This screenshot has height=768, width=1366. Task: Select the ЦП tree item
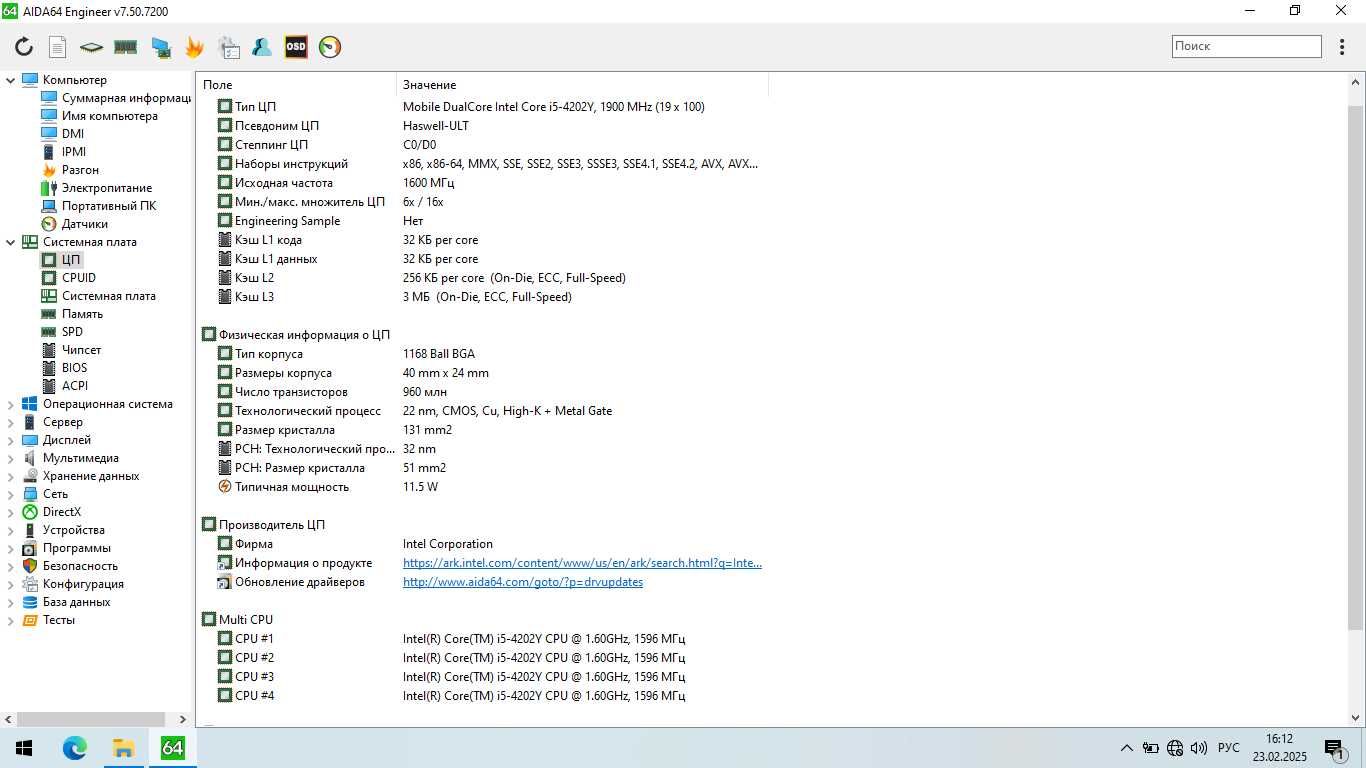[x=61, y=260]
